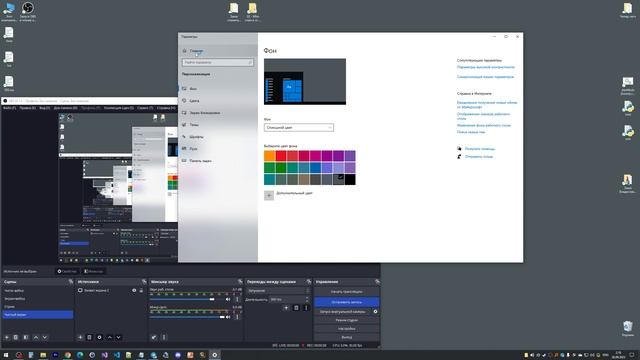Click the Главная home icon in Settings
The image size is (640, 360).
(x=184, y=51)
